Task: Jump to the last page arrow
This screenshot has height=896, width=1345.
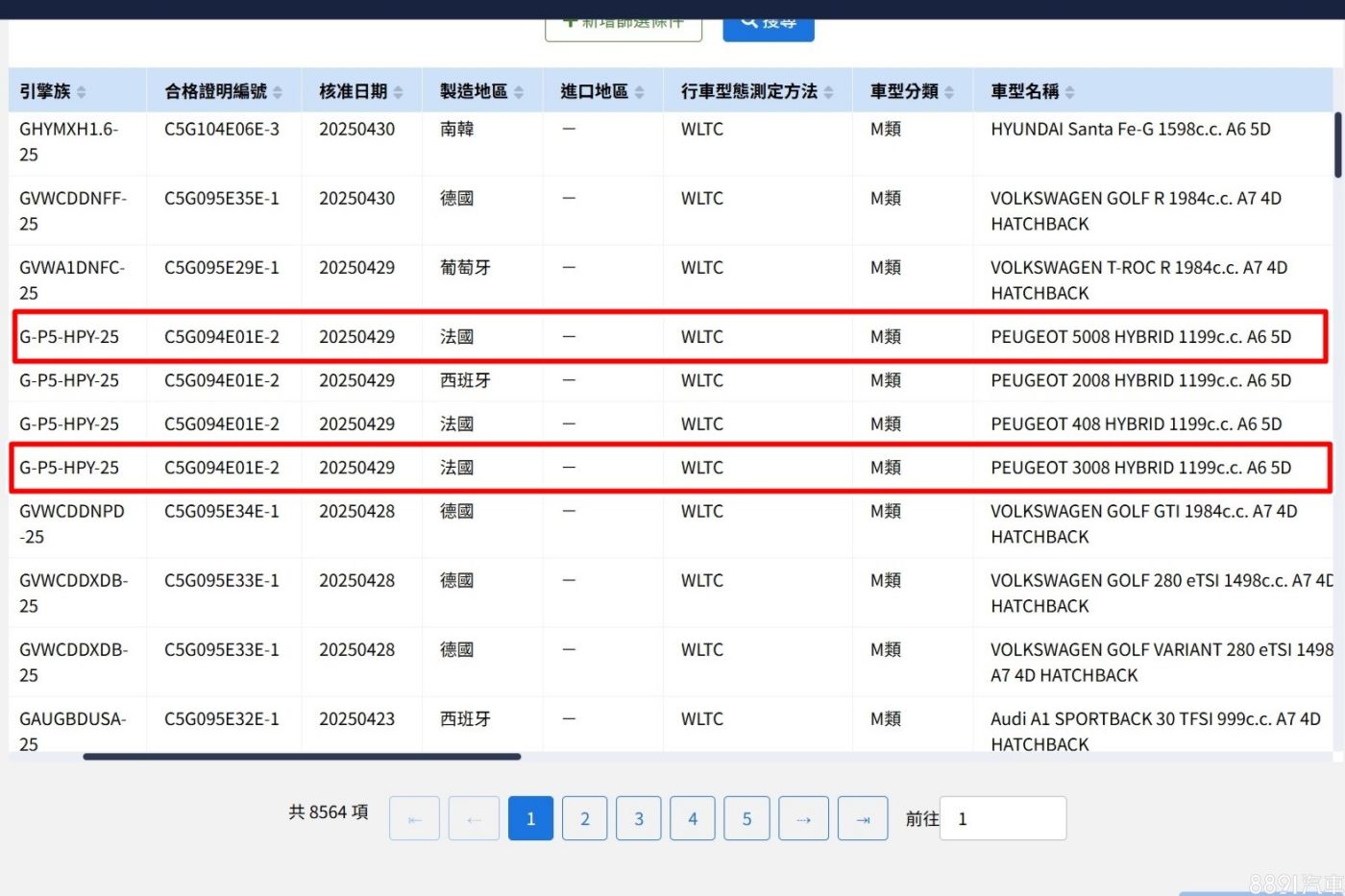Action: [x=863, y=818]
